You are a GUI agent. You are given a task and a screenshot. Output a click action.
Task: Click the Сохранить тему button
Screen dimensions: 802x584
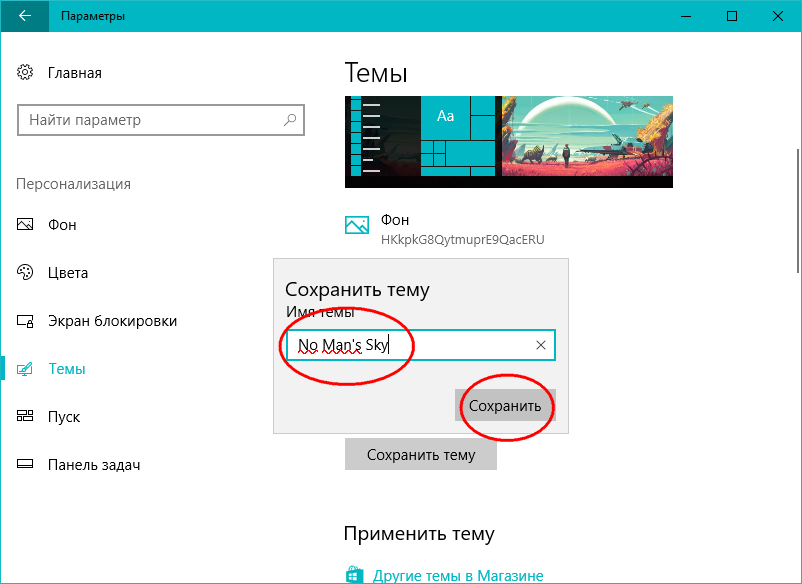click(421, 454)
